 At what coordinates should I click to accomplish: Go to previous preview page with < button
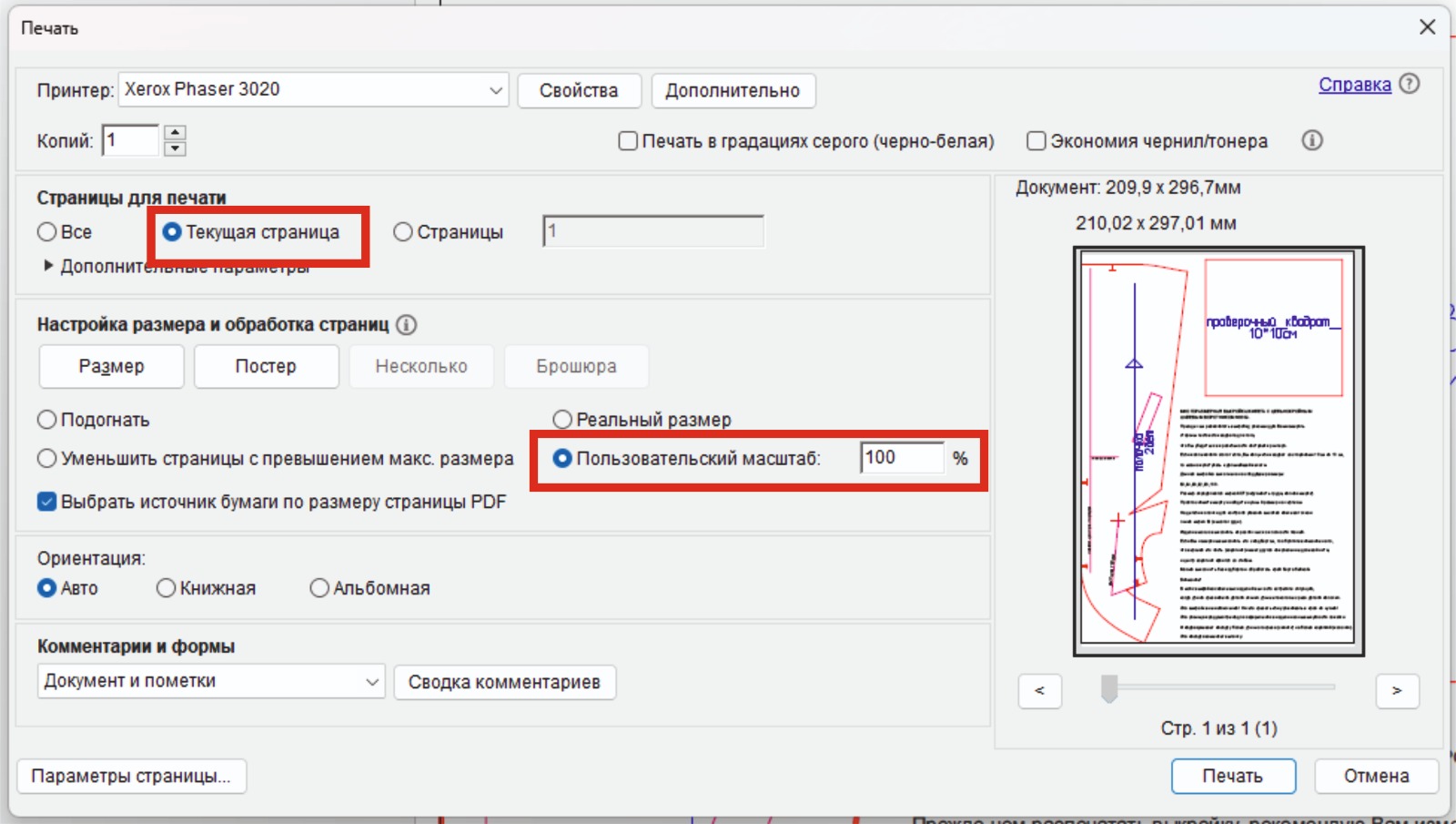[x=1039, y=691]
